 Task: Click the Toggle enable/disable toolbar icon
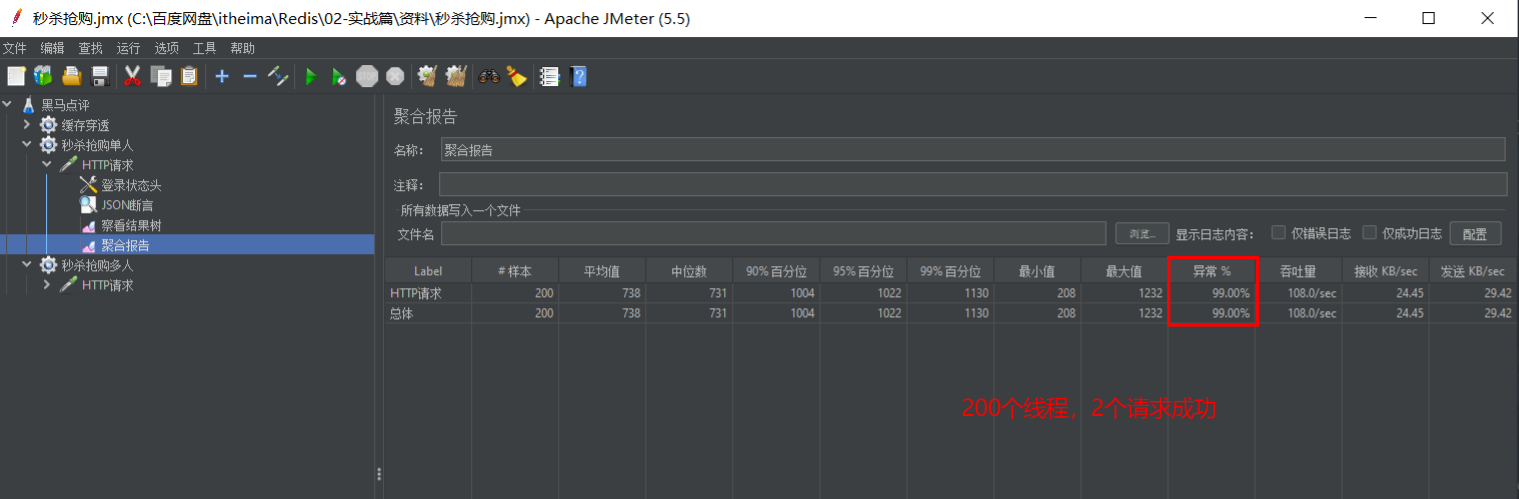278,76
